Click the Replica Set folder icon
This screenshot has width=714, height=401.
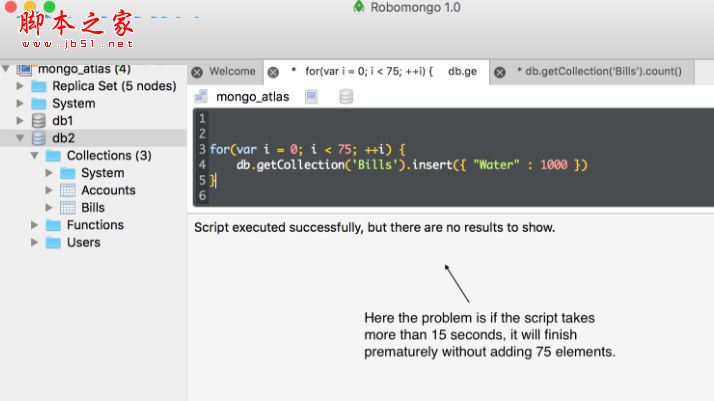39,86
